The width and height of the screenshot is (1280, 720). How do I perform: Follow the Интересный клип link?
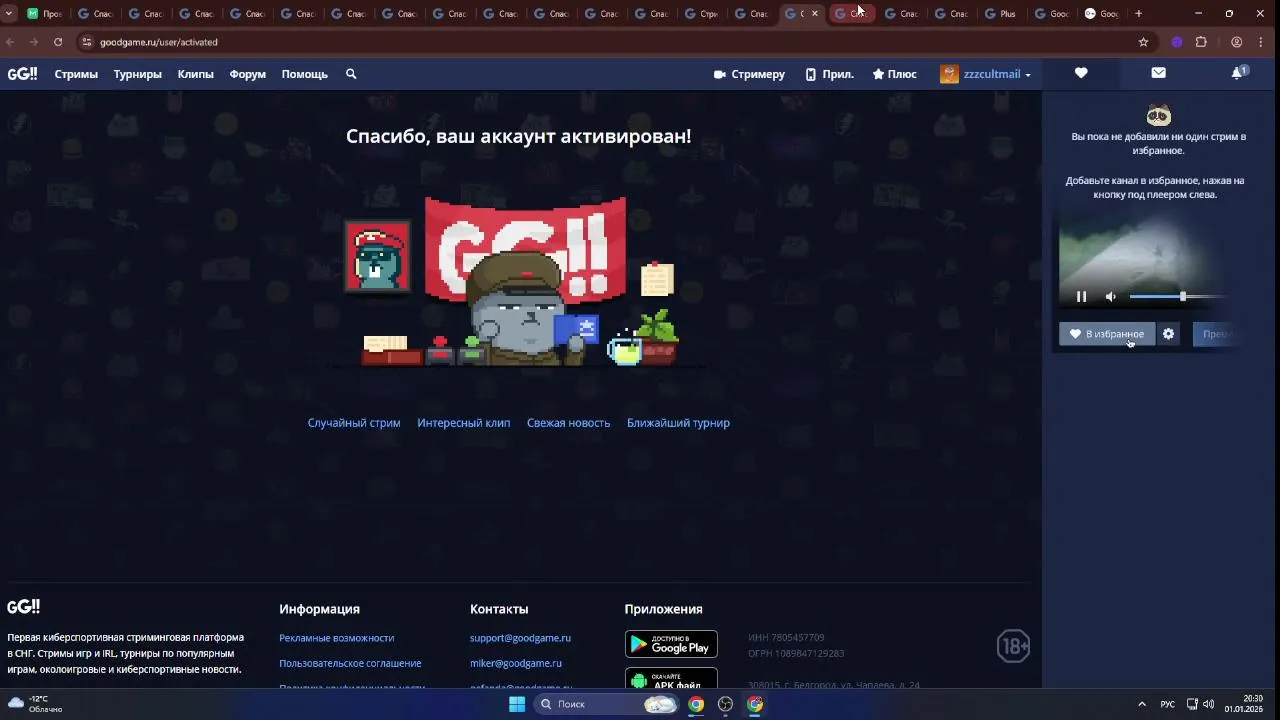coord(464,423)
